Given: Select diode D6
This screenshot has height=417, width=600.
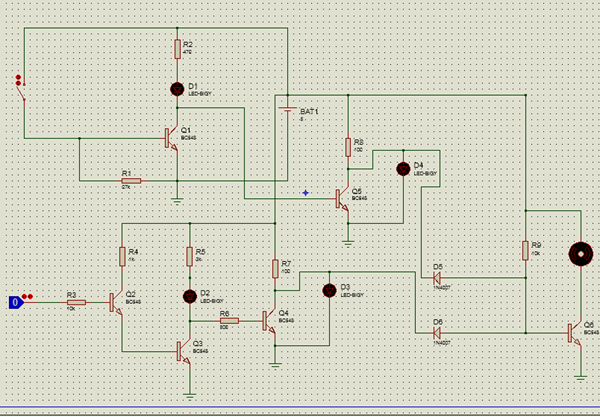Looking at the screenshot, I should point(437,333).
